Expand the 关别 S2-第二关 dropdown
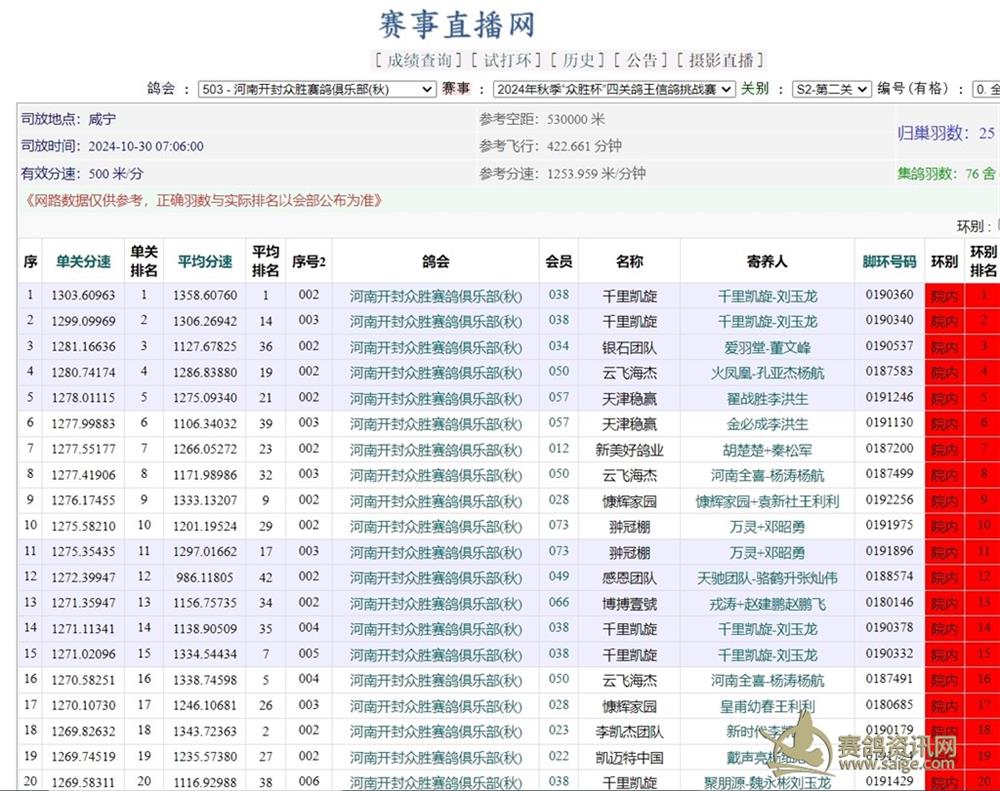This screenshot has height=791, width=1000. (x=832, y=89)
